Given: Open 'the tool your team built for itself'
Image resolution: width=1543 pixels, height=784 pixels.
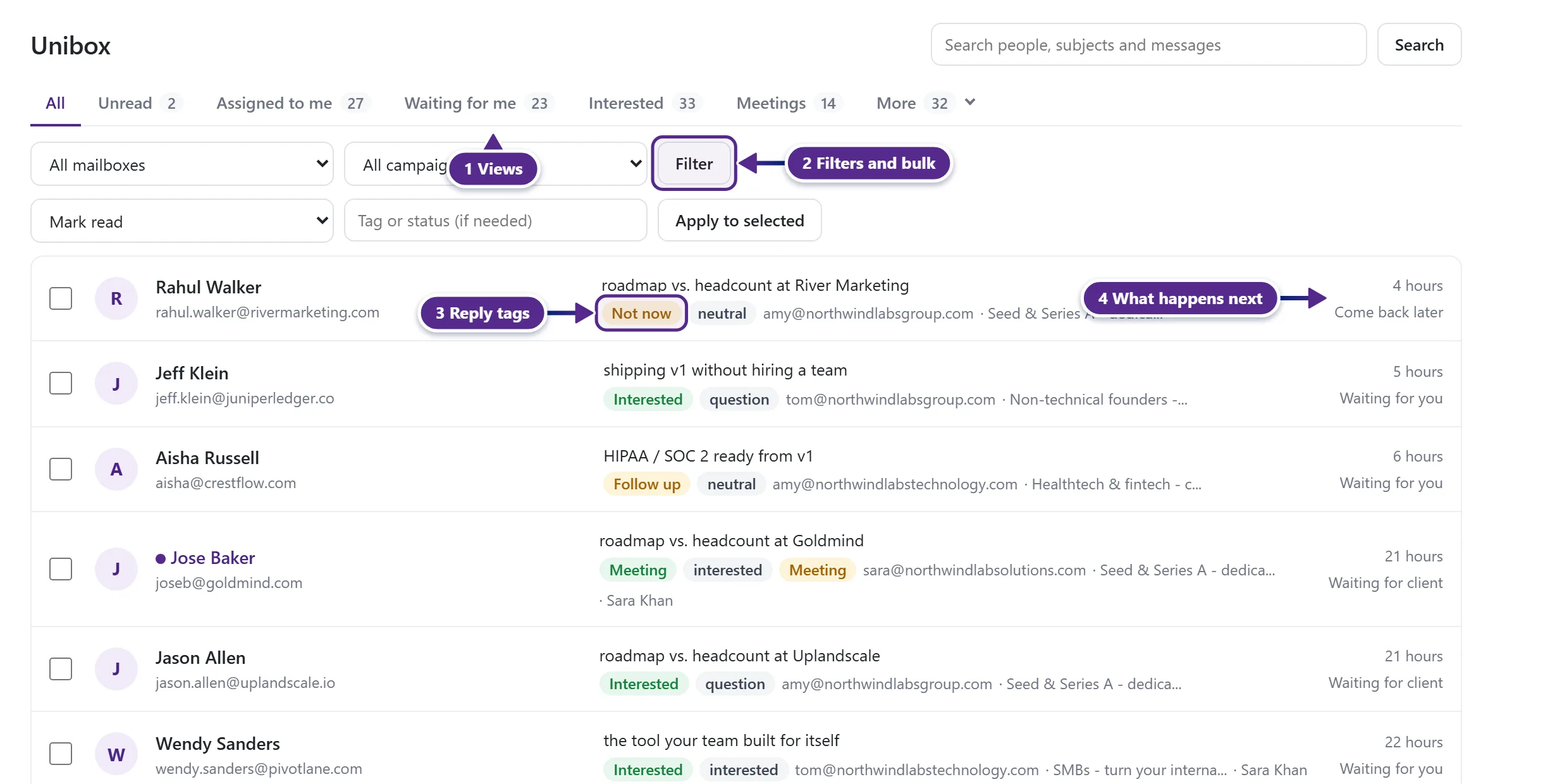Looking at the screenshot, I should tap(721, 741).
